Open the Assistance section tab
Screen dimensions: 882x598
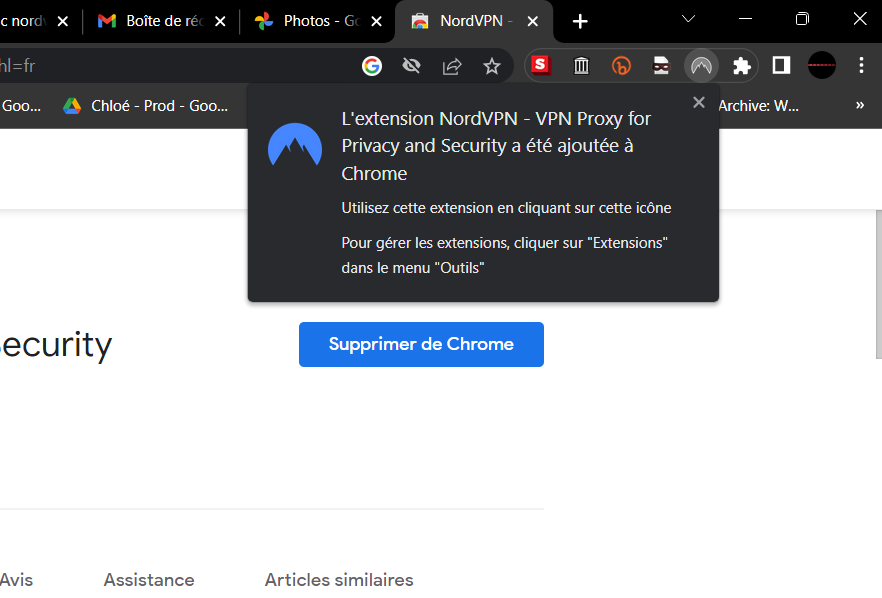point(149,579)
